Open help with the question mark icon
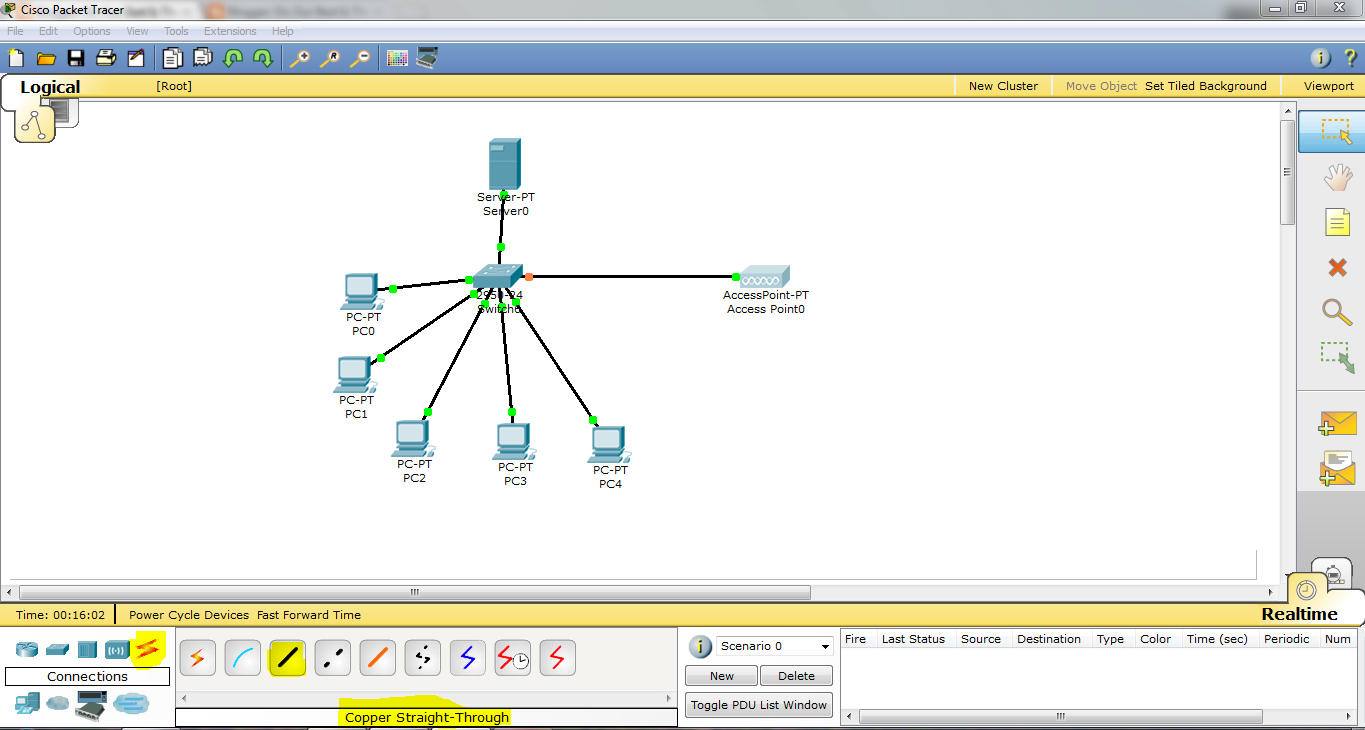 (x=1350, y=58)
